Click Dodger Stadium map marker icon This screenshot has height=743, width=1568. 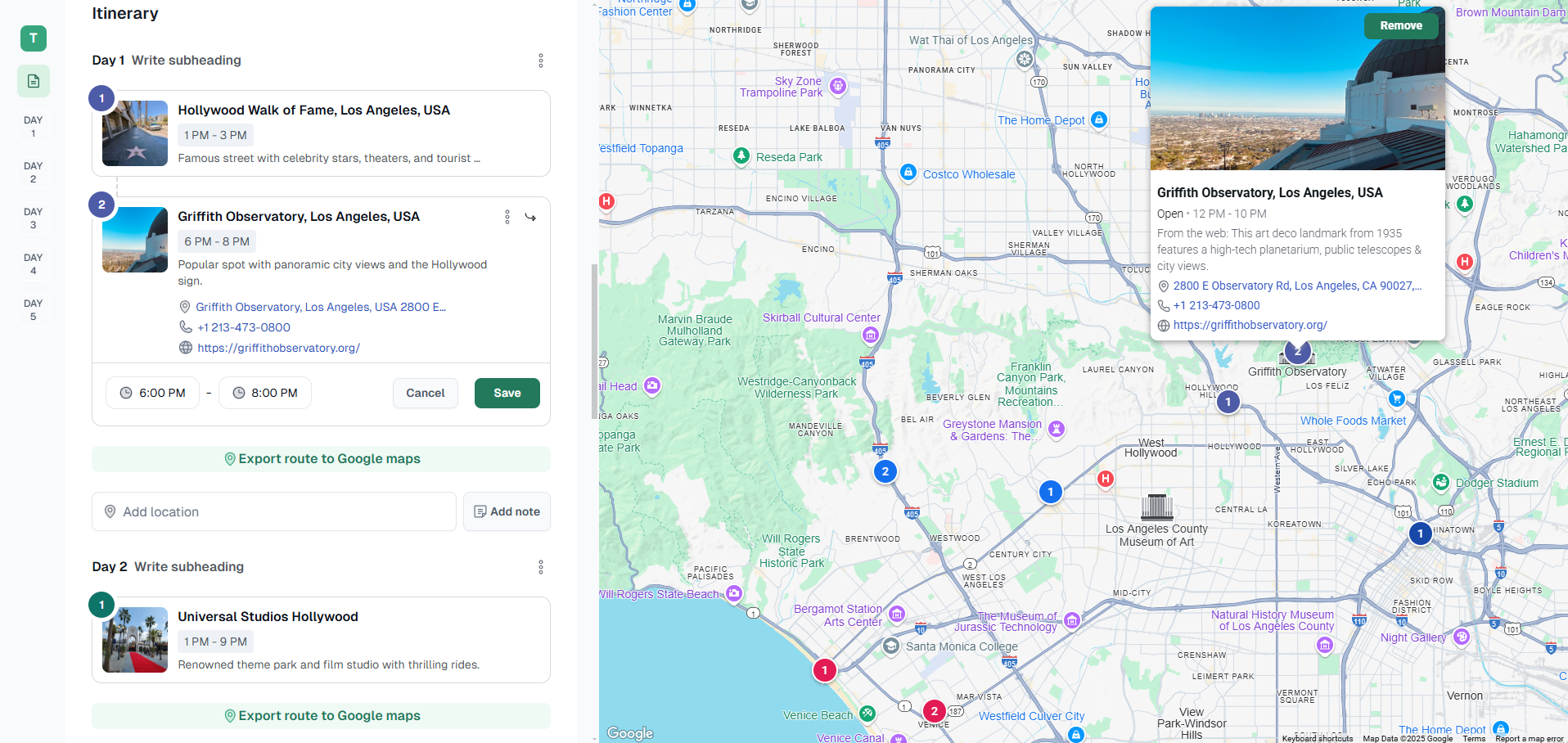point(1441,482)
